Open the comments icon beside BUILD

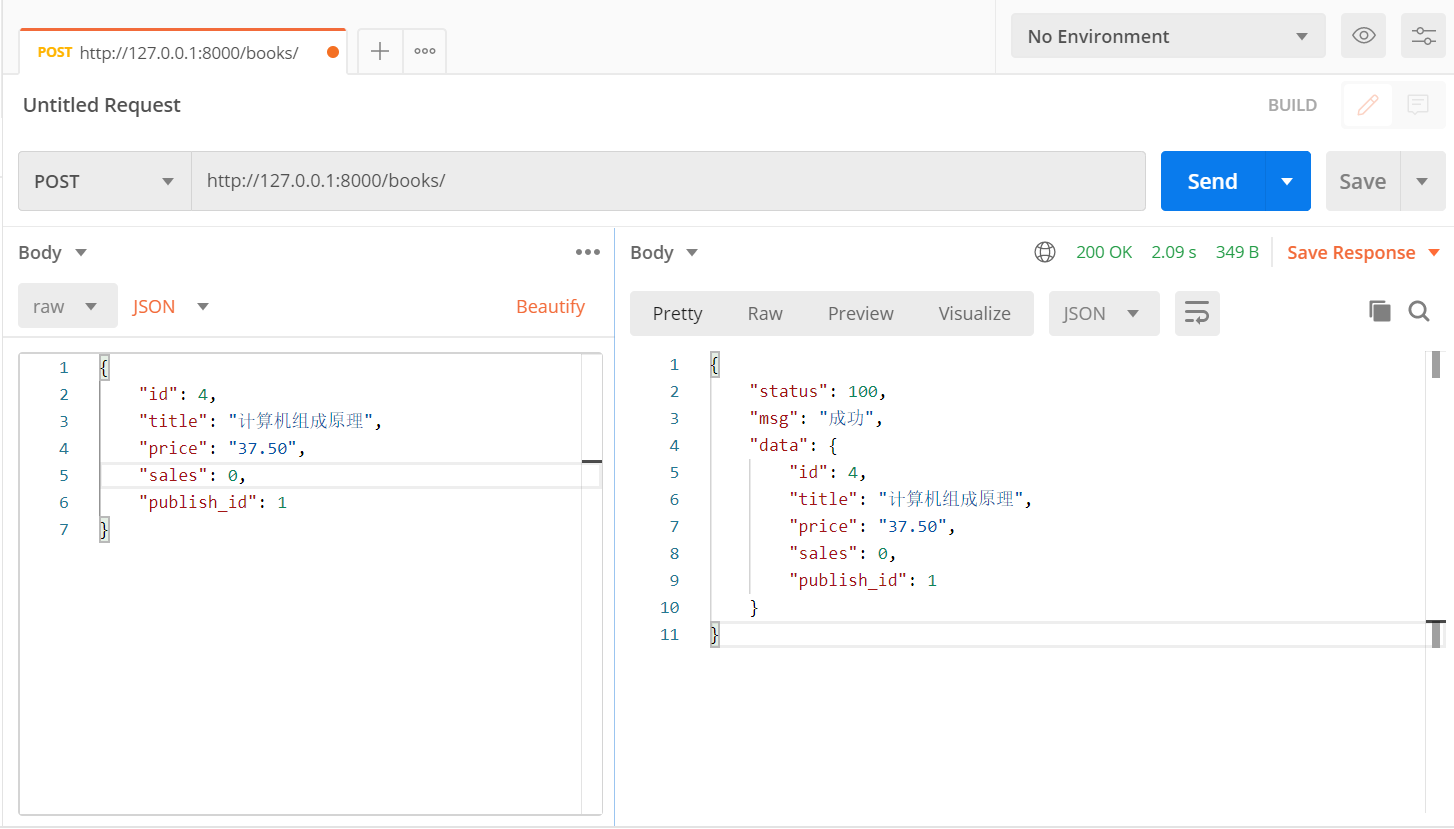(1417, 105)
